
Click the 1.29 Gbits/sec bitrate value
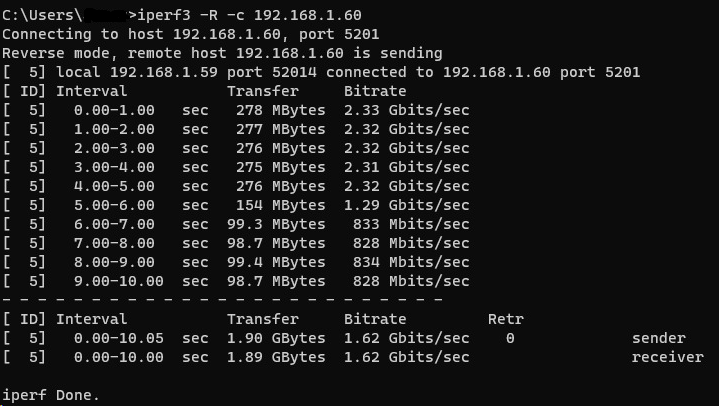coord(407,205)
